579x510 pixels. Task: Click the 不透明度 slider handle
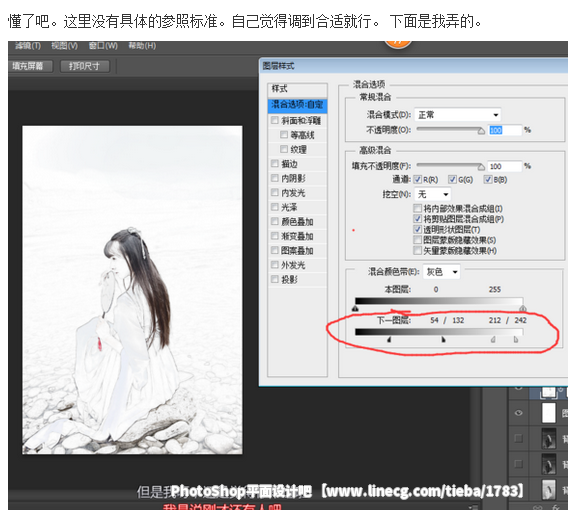(x=481, y=131)
